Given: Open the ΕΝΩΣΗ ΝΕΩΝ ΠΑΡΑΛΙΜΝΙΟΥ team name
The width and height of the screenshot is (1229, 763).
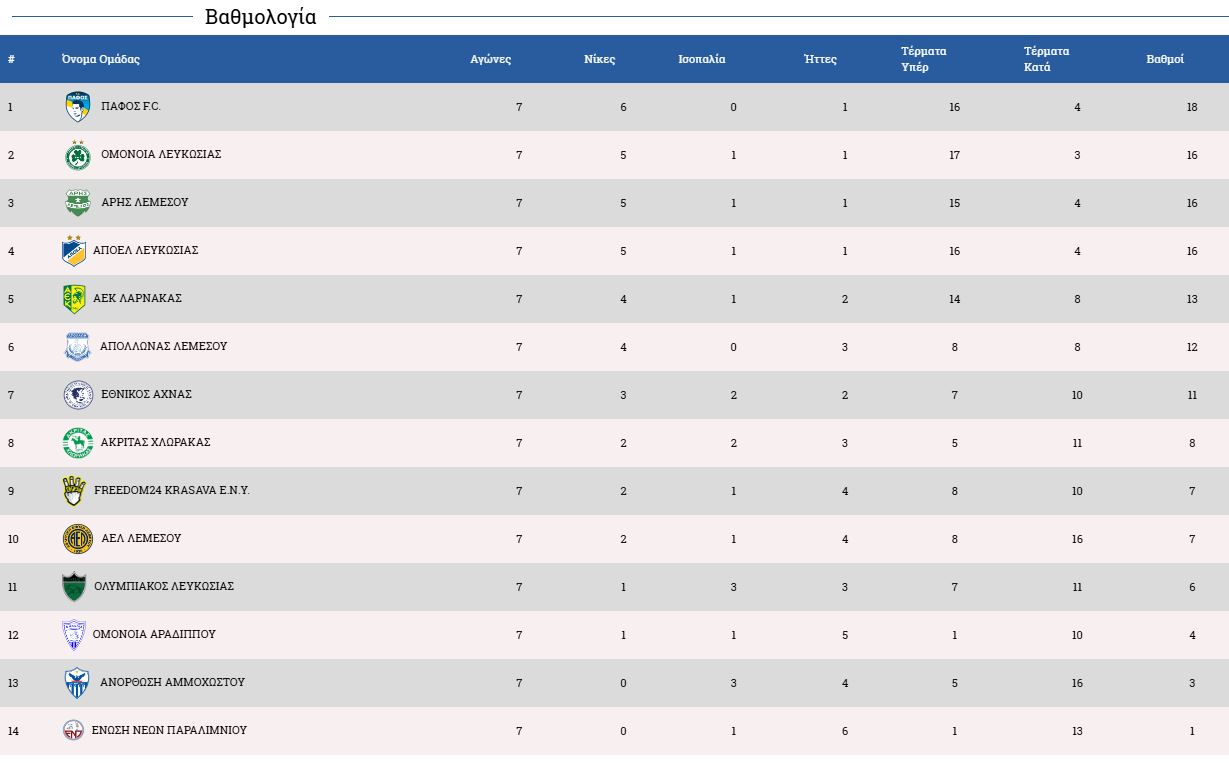Looking at the screenshot, I should [x=169, y=730].
